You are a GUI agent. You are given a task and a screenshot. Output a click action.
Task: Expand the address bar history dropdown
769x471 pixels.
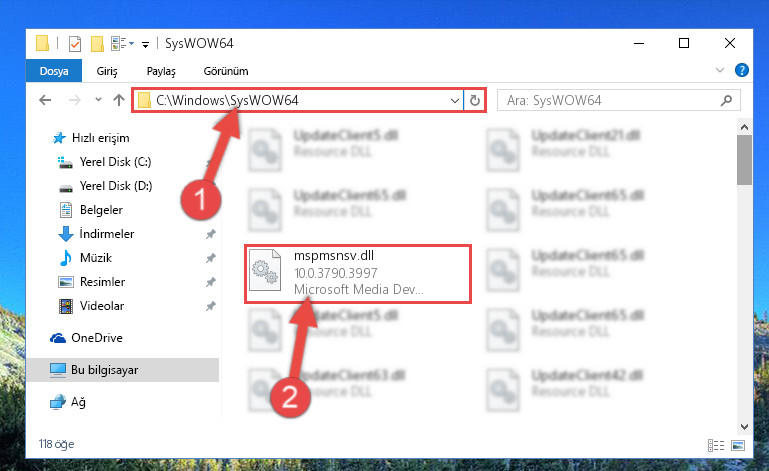455,101
